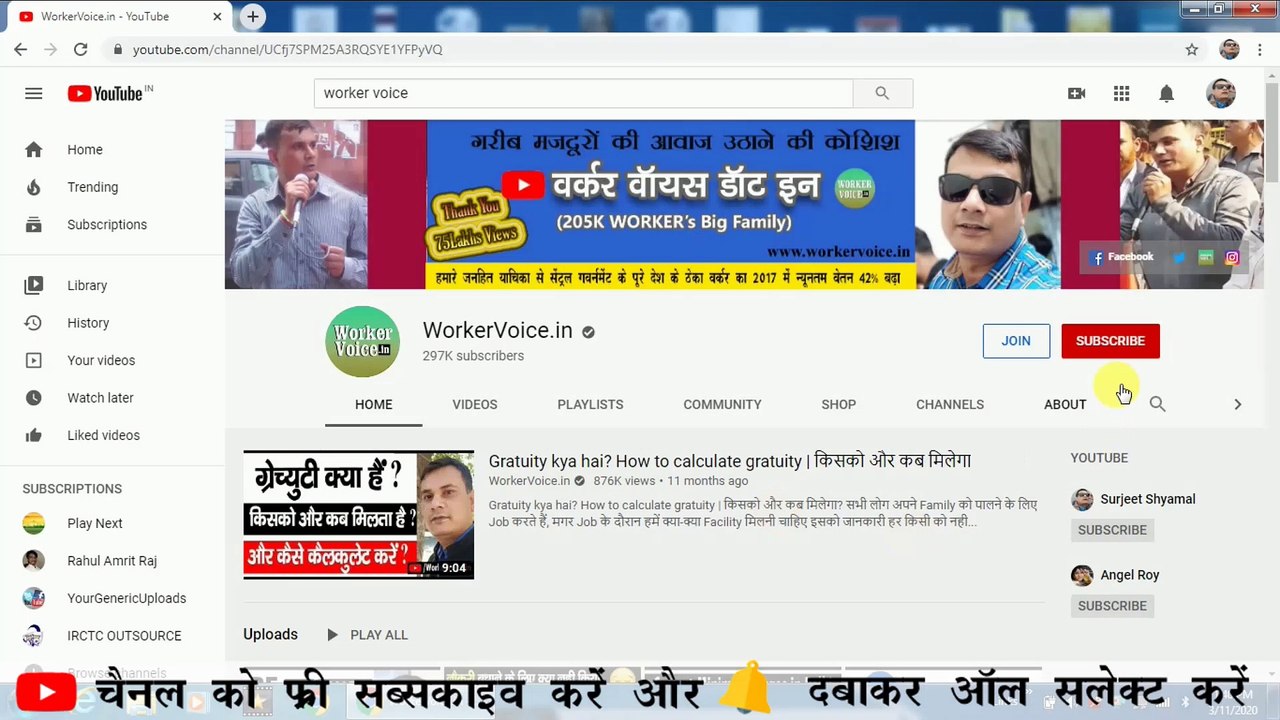Go back using browser back arrow

click(21, 49)
